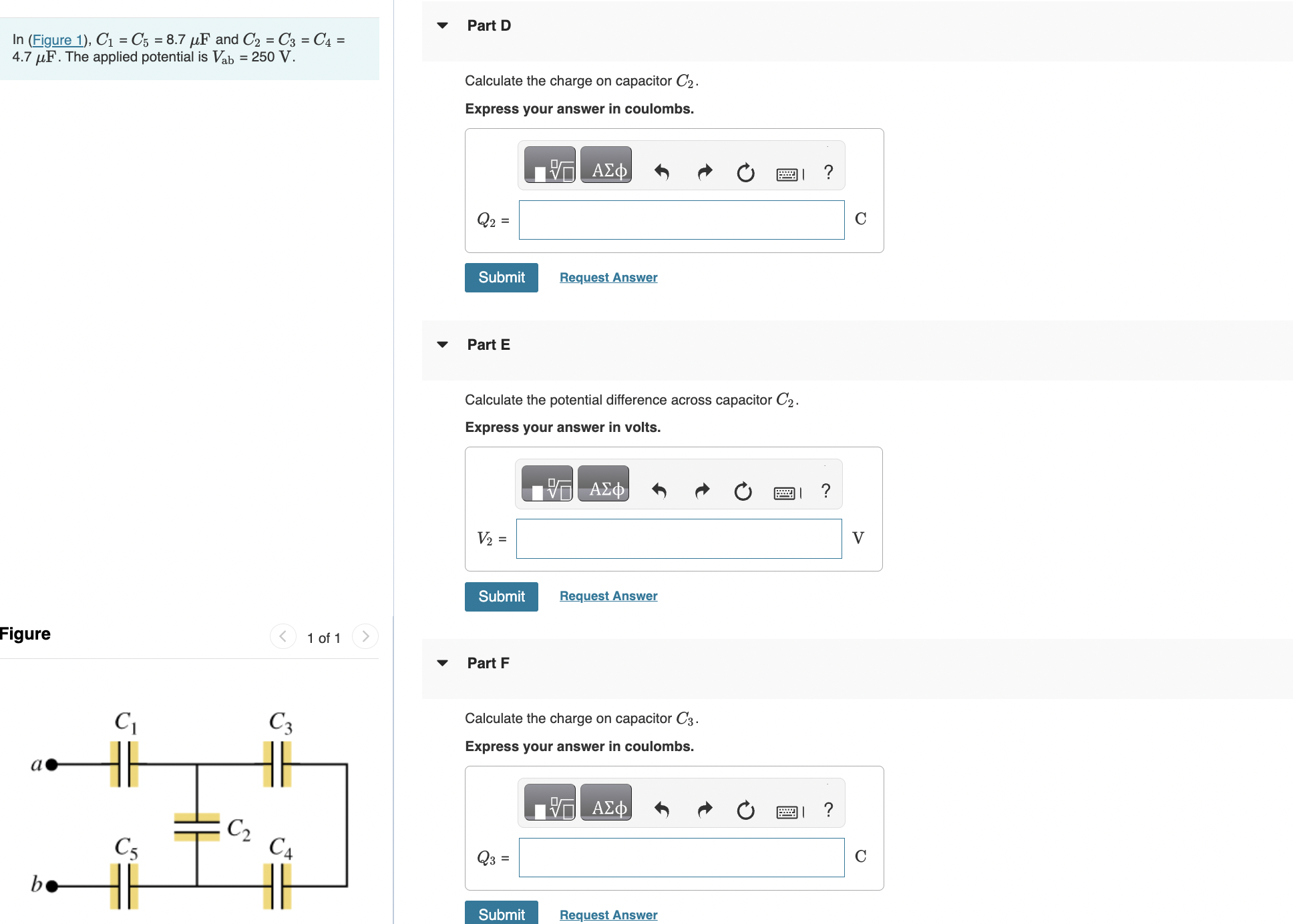This screenshot has width=1293, height=924.
Task: Click Request Answer under Part E
Action: tap(608, 595)
